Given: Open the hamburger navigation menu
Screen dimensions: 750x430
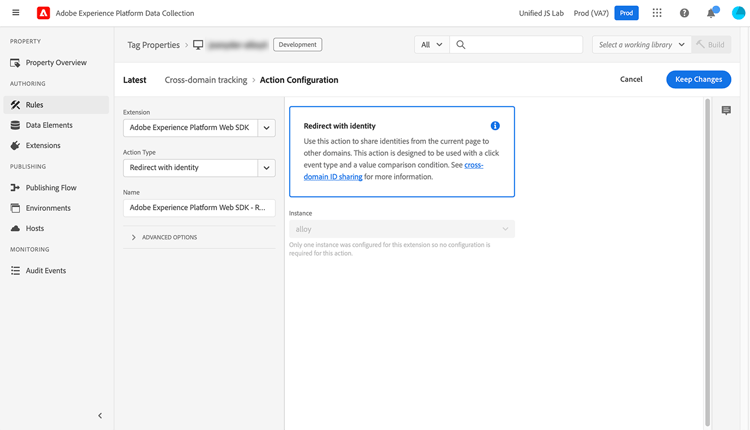Looking at the screenshot, I should point(16,13).
